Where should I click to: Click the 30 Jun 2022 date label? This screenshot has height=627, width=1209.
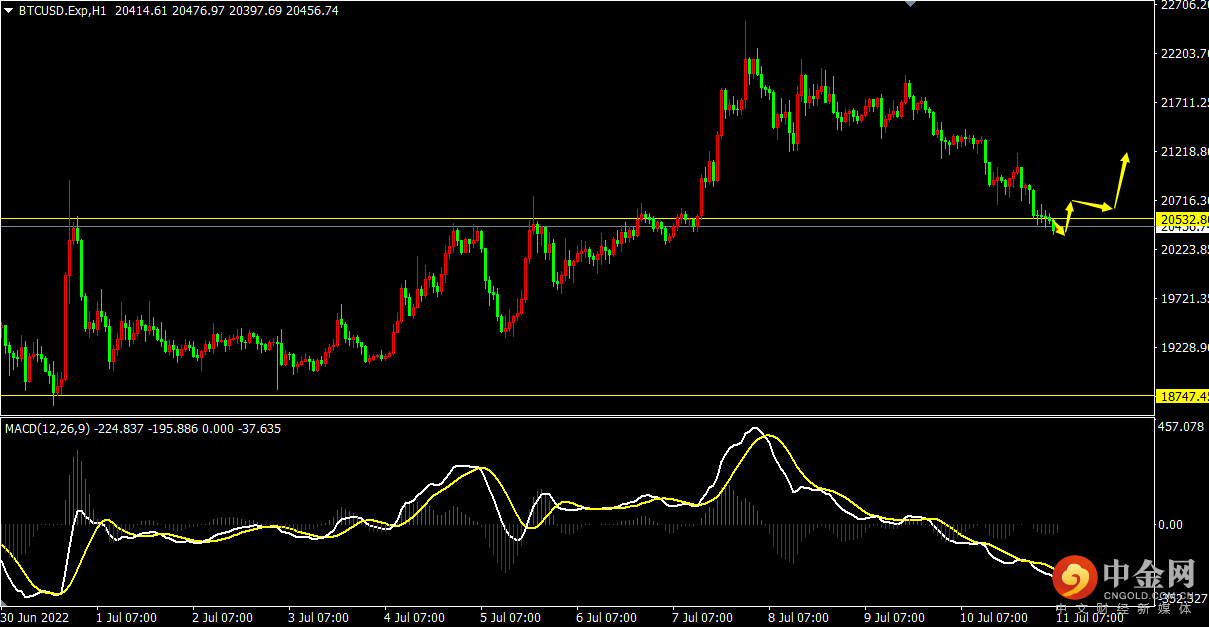click(x=34, y=617)
